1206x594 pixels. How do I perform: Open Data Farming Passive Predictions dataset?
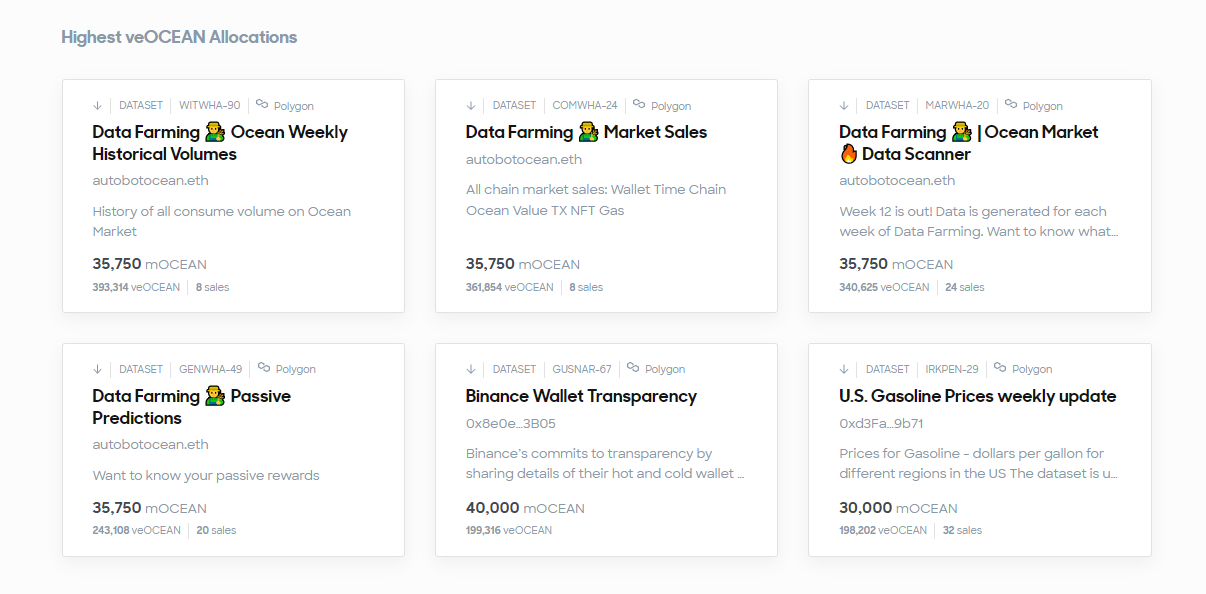click(190, 407)
